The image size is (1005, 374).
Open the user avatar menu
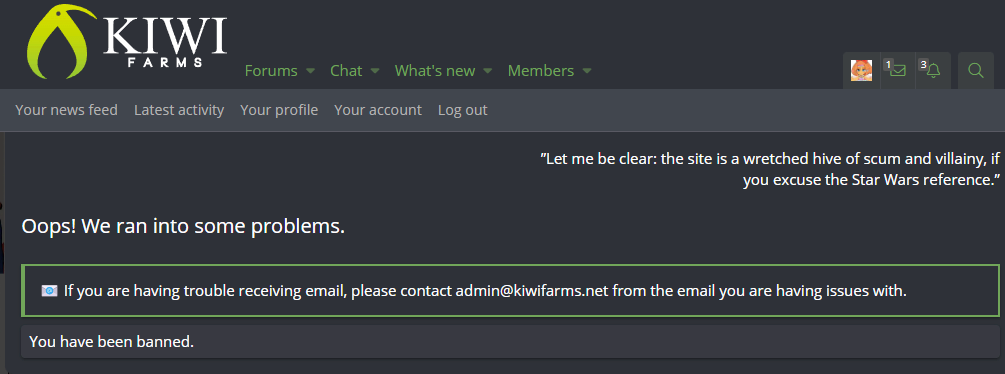coord(861,70)
